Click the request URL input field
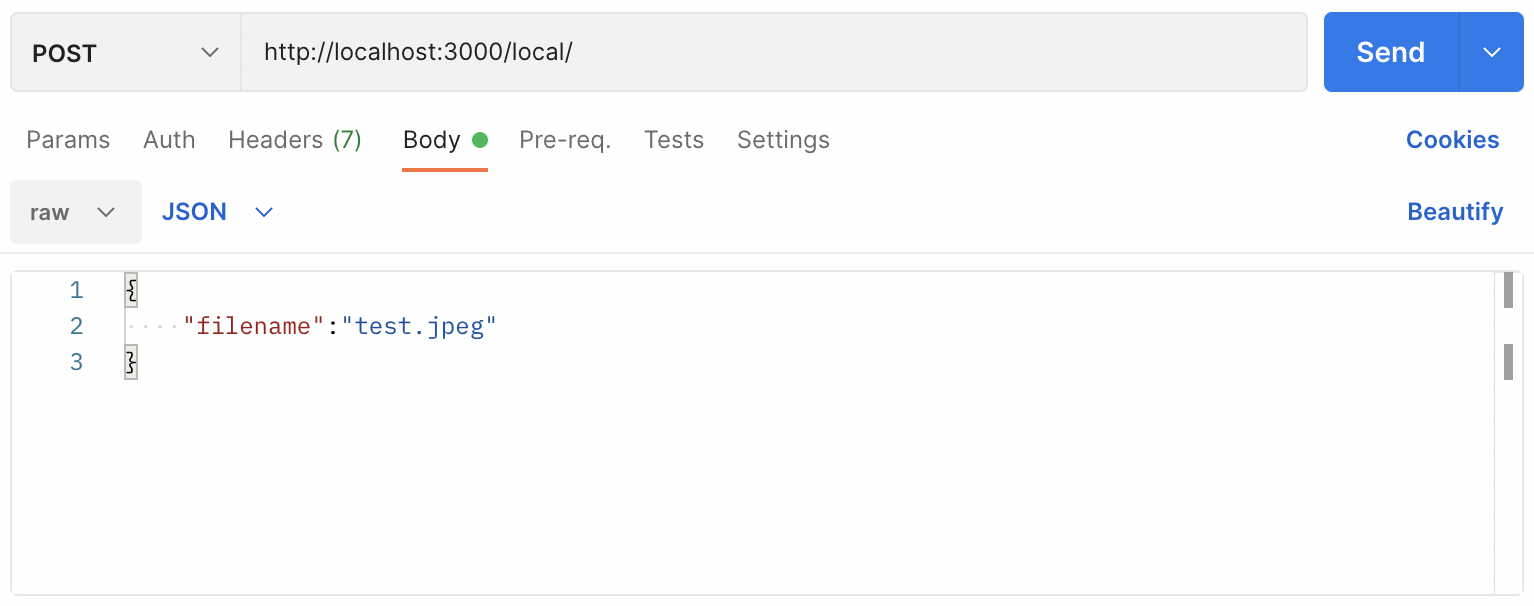Viewport: 1534px width, 606px height. pyautogui.click(x=772, y=53)
